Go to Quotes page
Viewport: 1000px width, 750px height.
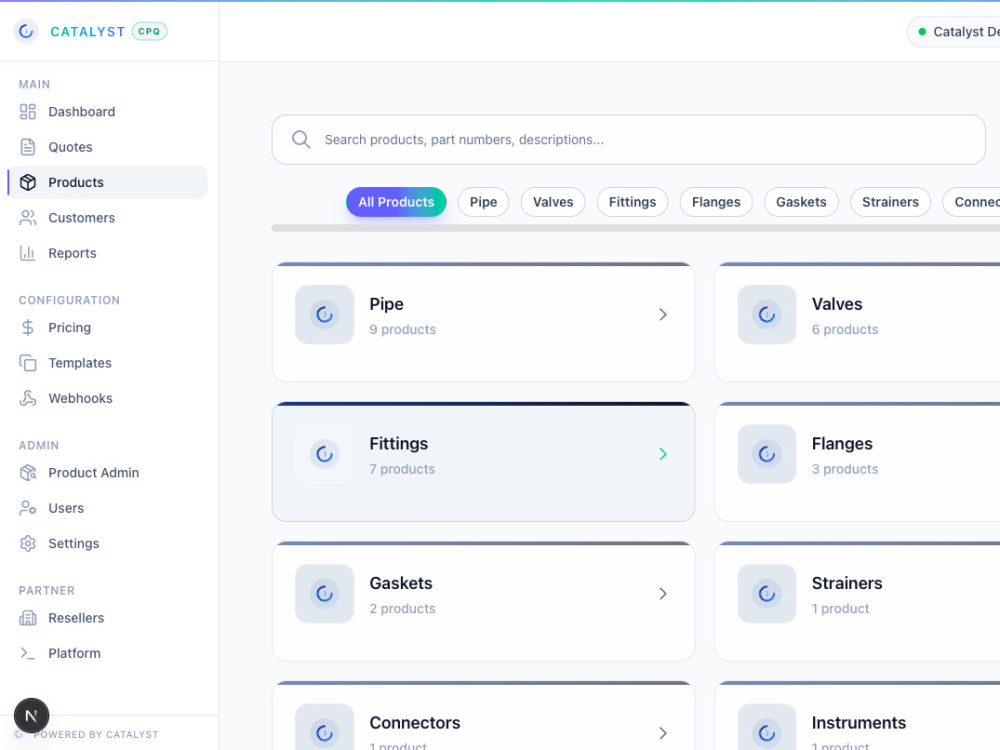107,147
